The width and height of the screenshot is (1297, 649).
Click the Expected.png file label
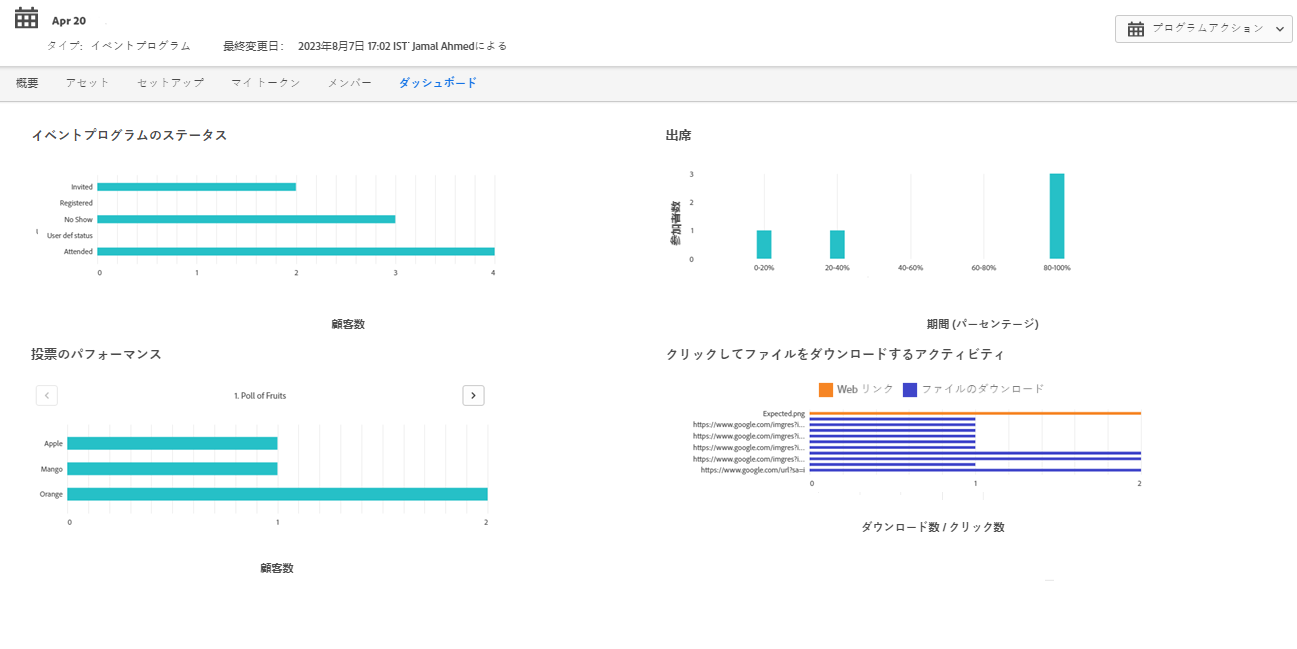tap(783, 413)
